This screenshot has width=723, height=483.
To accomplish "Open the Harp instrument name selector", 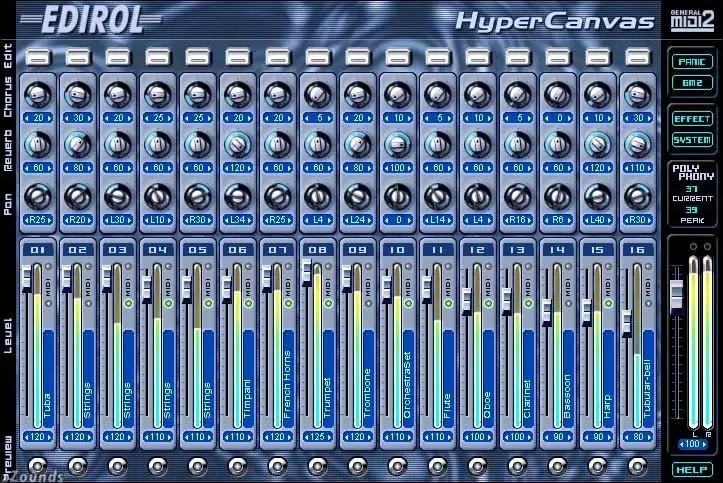I will (608, 378).
